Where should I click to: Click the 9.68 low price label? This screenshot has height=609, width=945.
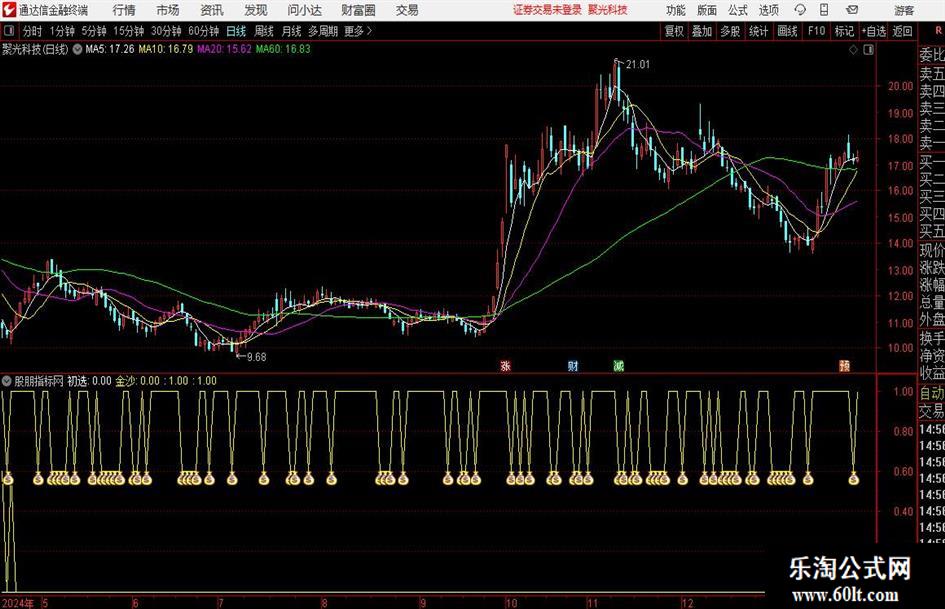[256, 357]
